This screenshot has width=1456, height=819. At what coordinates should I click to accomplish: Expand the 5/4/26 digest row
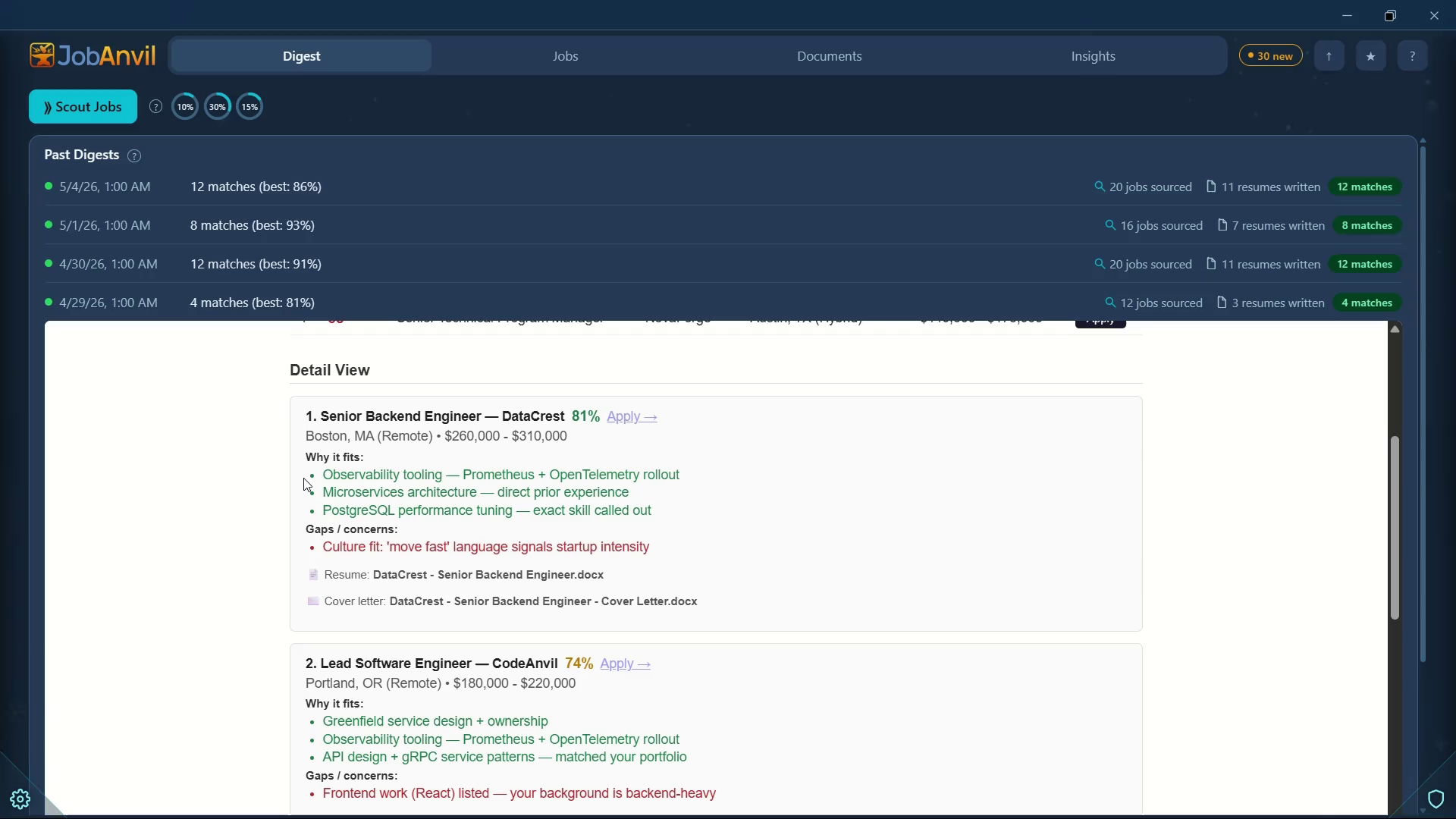point(723,187)
